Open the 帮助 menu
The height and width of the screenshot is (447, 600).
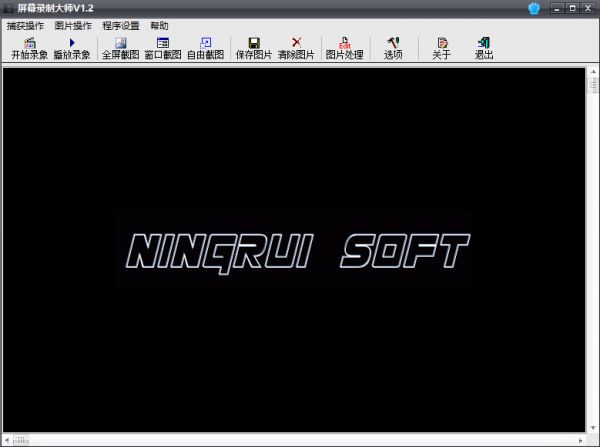pyautogui.click(x=159, y=26)
